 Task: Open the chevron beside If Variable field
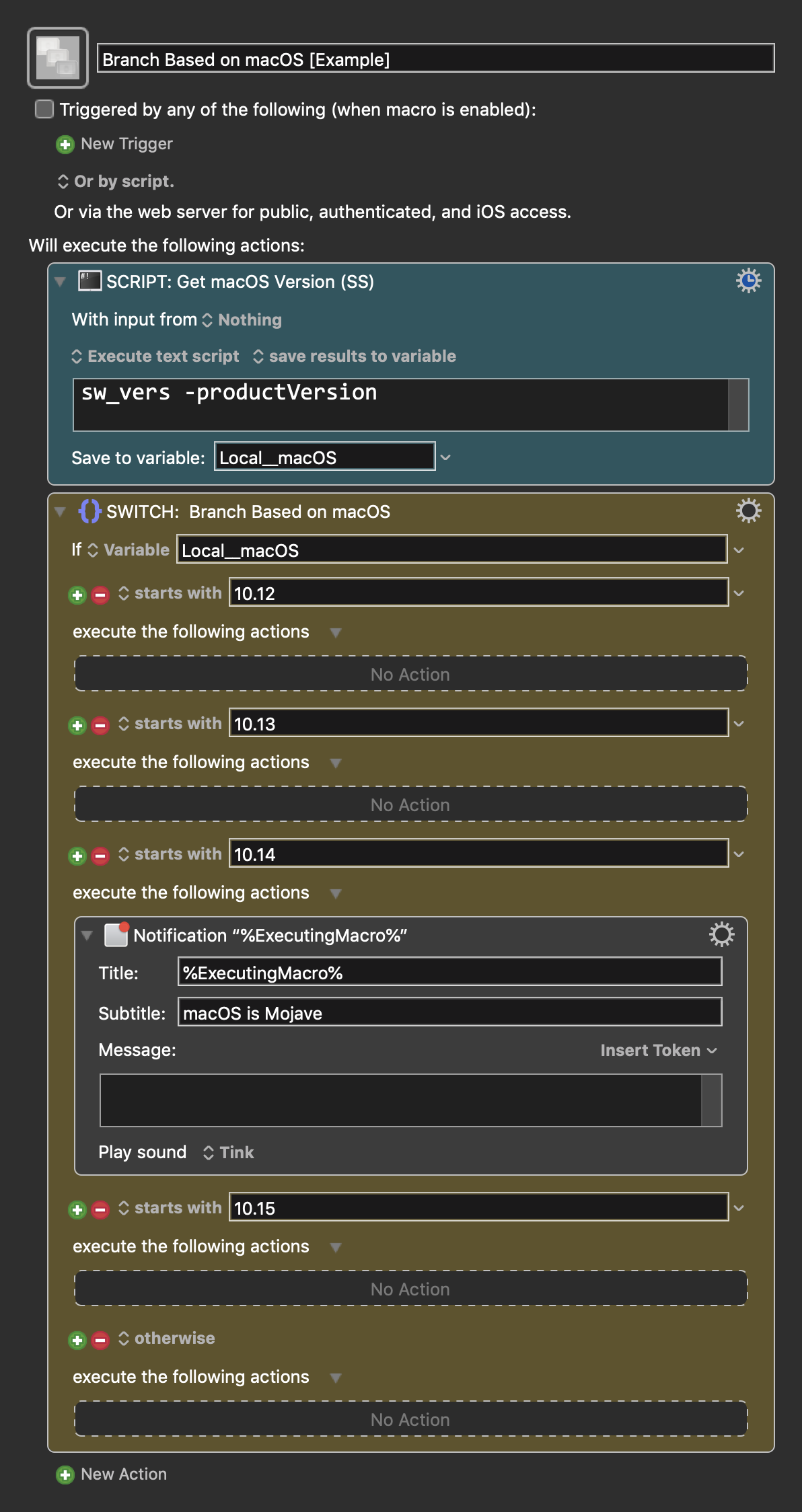(739, 550)
